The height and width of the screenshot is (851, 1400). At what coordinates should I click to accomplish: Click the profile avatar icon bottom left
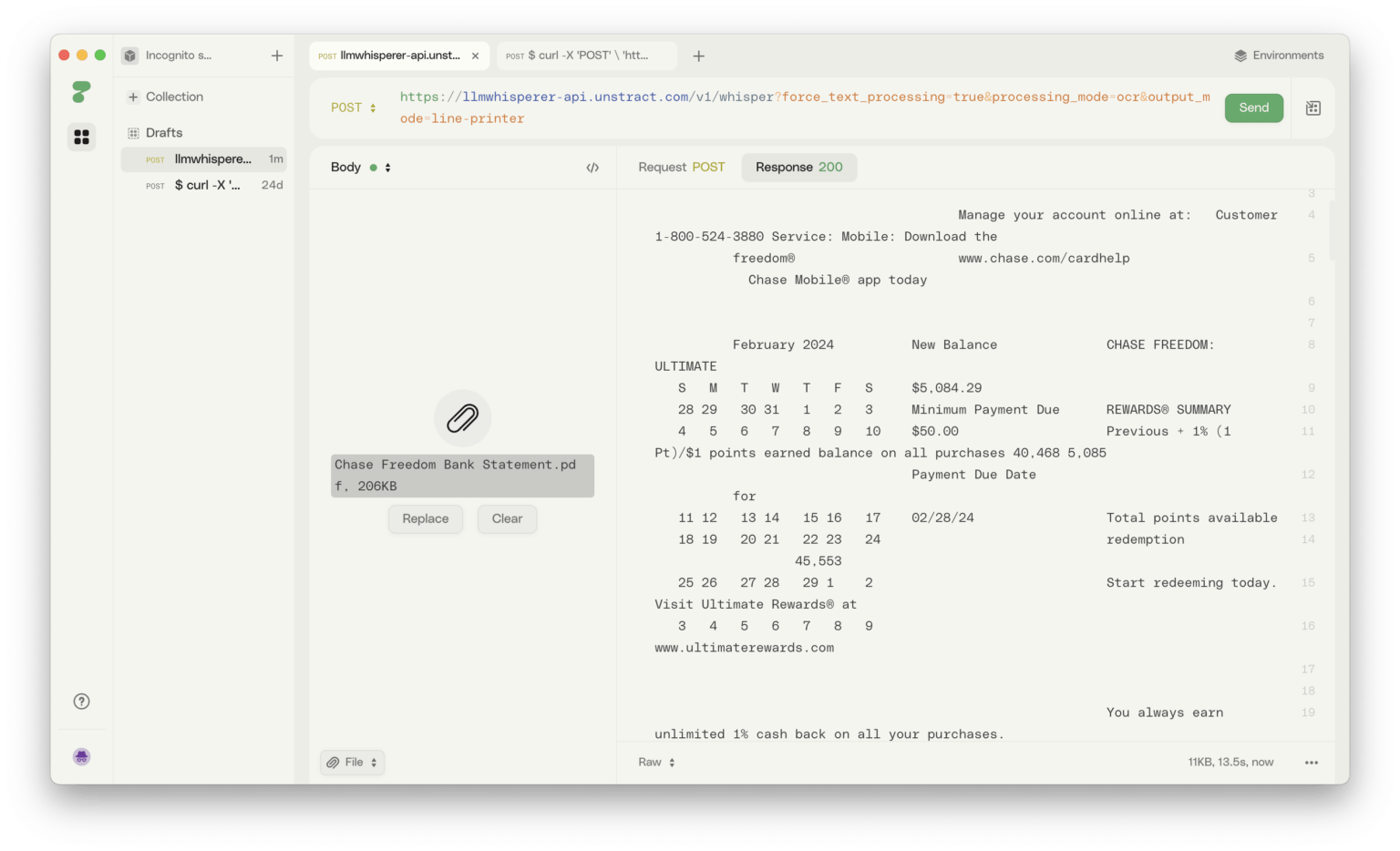click(x=81, y=756)
